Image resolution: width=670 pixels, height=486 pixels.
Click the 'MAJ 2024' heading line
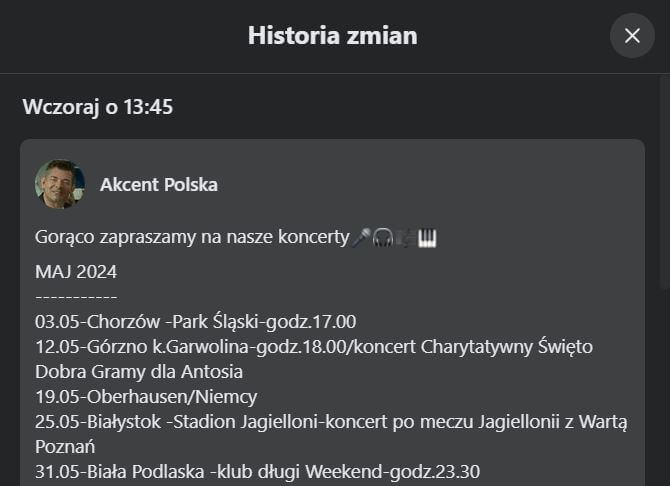click(x=75, y=272)
